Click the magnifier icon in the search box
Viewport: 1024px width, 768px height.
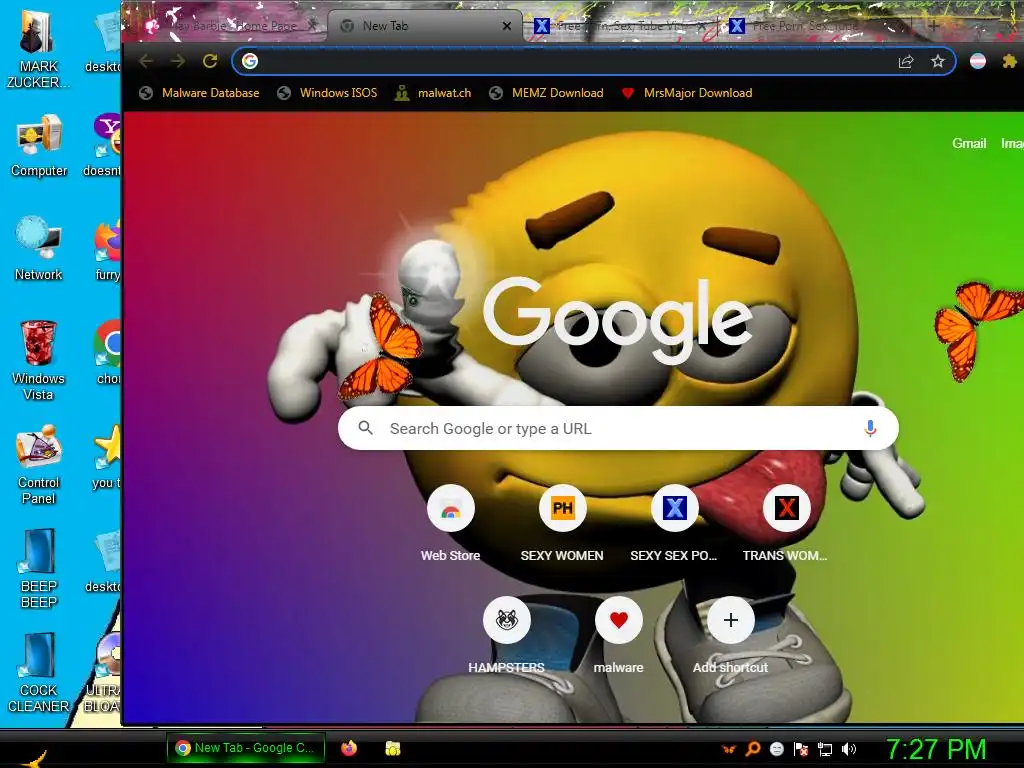click(366, 428)
